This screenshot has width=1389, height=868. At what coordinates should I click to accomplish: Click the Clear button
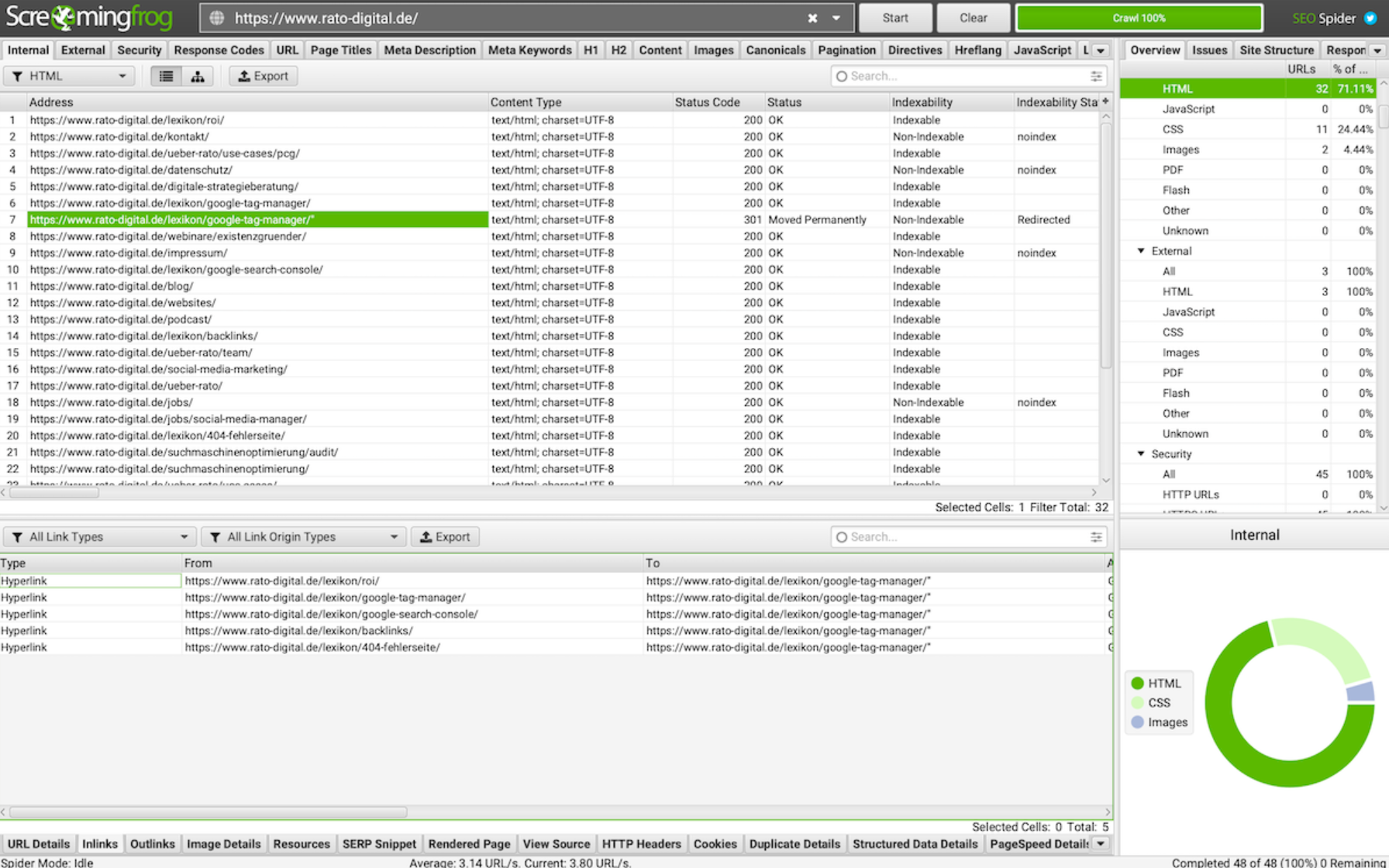pos(973,18)
